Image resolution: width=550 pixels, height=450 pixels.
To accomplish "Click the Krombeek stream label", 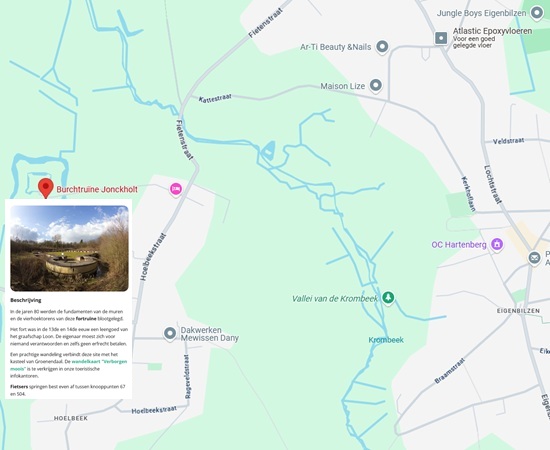I will 386,340.
